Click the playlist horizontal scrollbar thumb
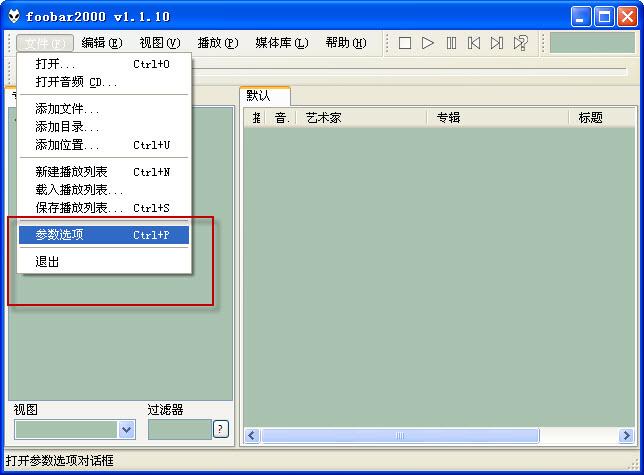644x475 pixels. click(x=400, y=436)
